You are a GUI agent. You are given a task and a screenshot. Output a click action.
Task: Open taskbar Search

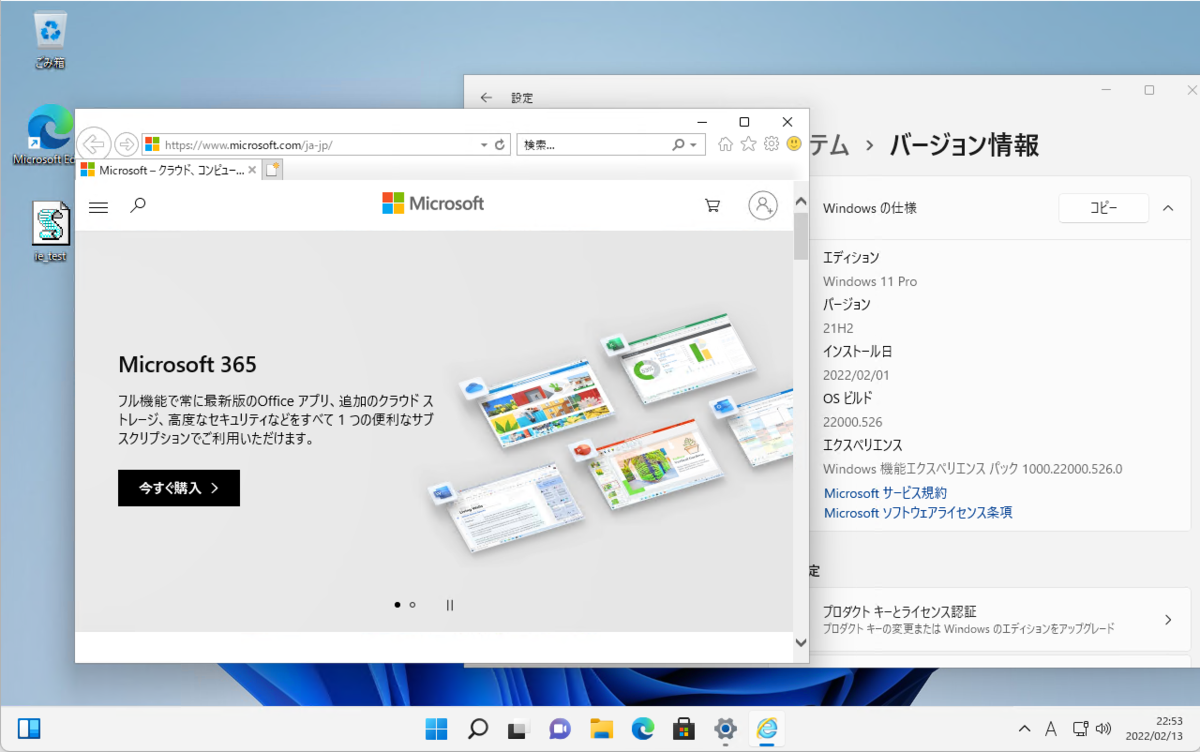[478, 728]
